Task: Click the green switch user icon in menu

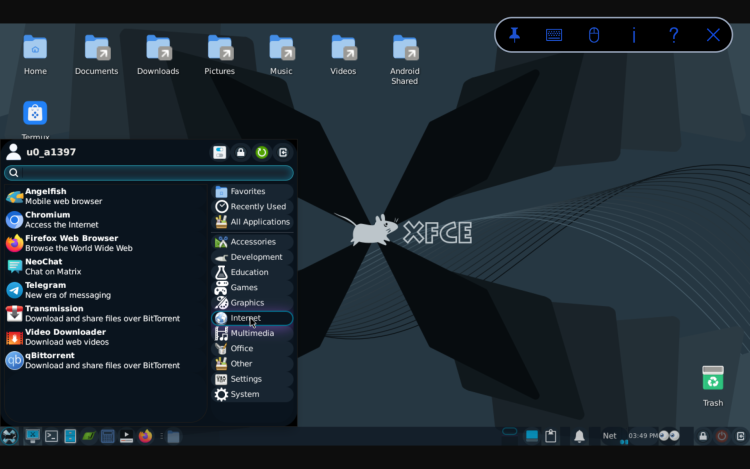Action: (x=262, y=153)
